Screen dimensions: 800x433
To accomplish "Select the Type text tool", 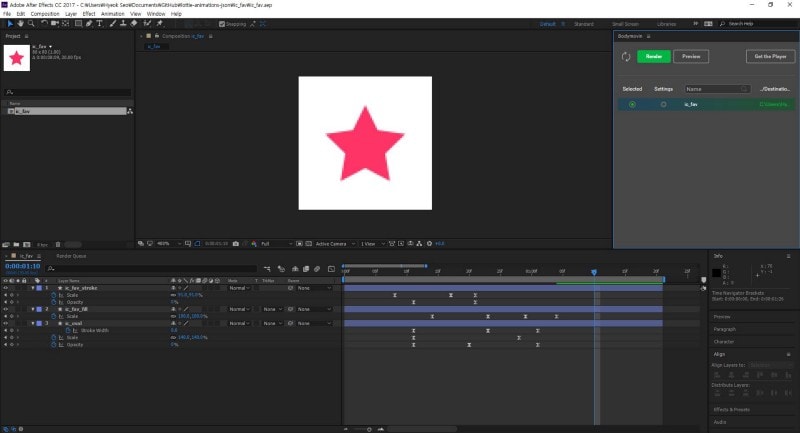I will coord(99,23).
